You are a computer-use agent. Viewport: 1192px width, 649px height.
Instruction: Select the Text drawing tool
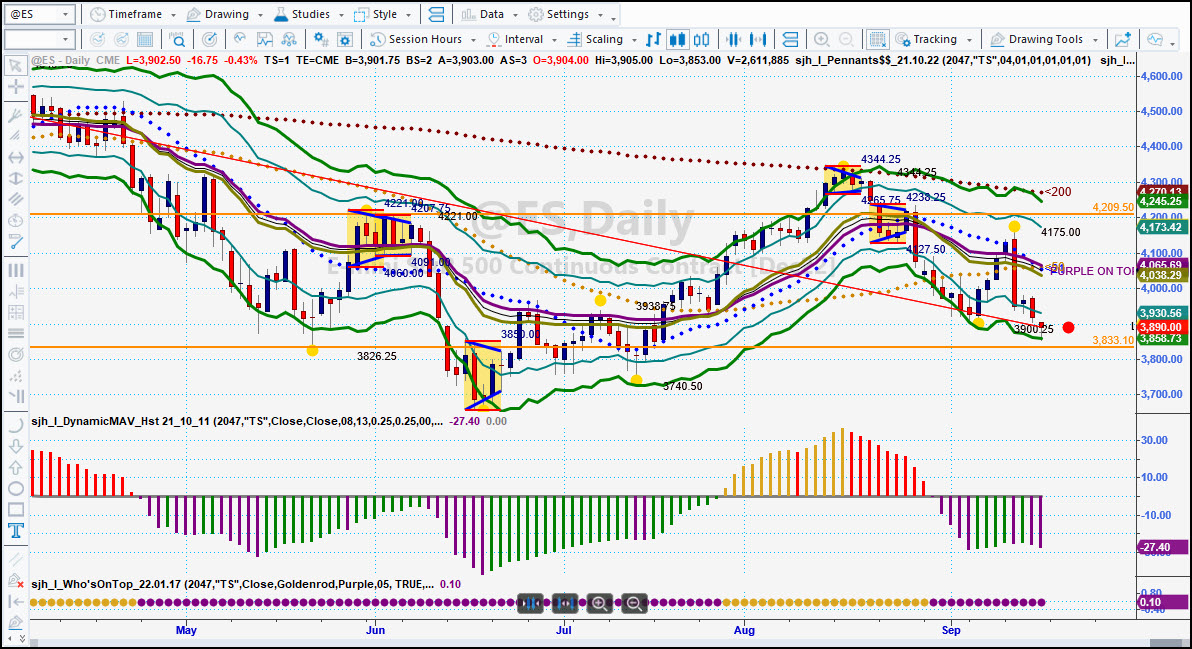14,530
